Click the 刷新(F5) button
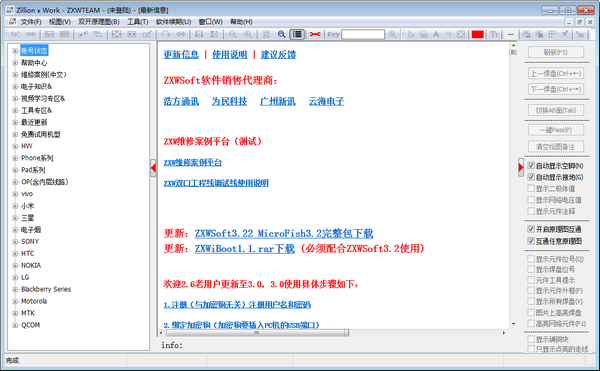Viewport: 600px width, 371px height. click(556, 52)
